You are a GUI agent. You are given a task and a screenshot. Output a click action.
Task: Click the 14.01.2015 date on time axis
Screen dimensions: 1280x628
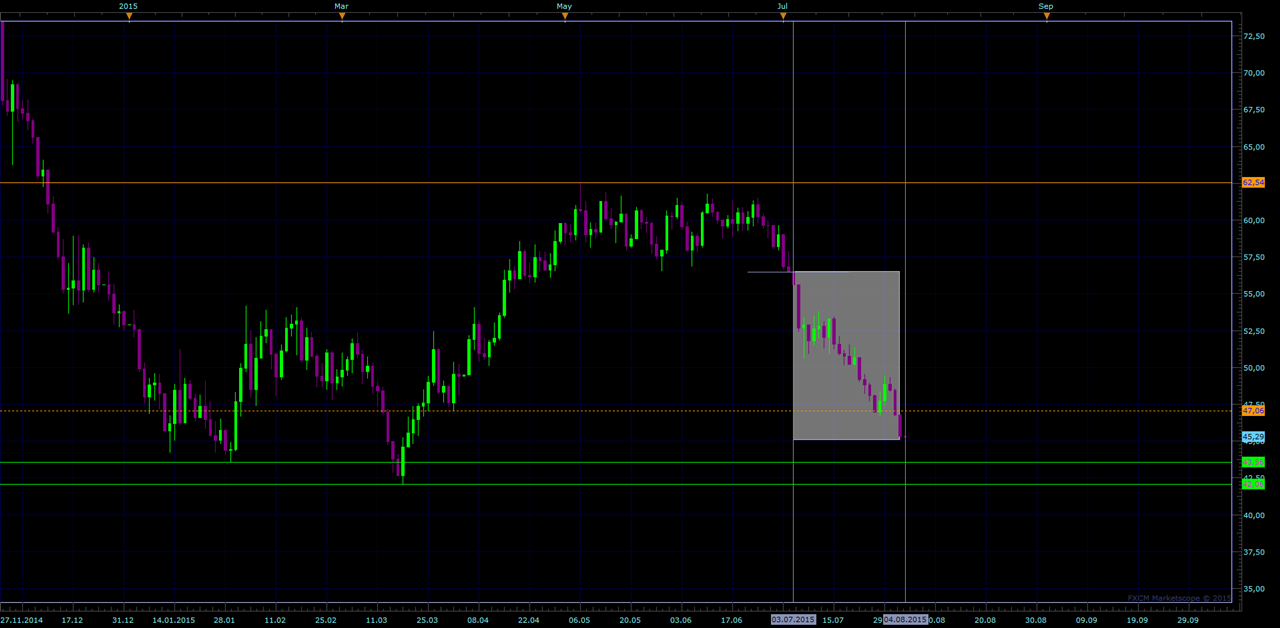(x=173, y=620)
